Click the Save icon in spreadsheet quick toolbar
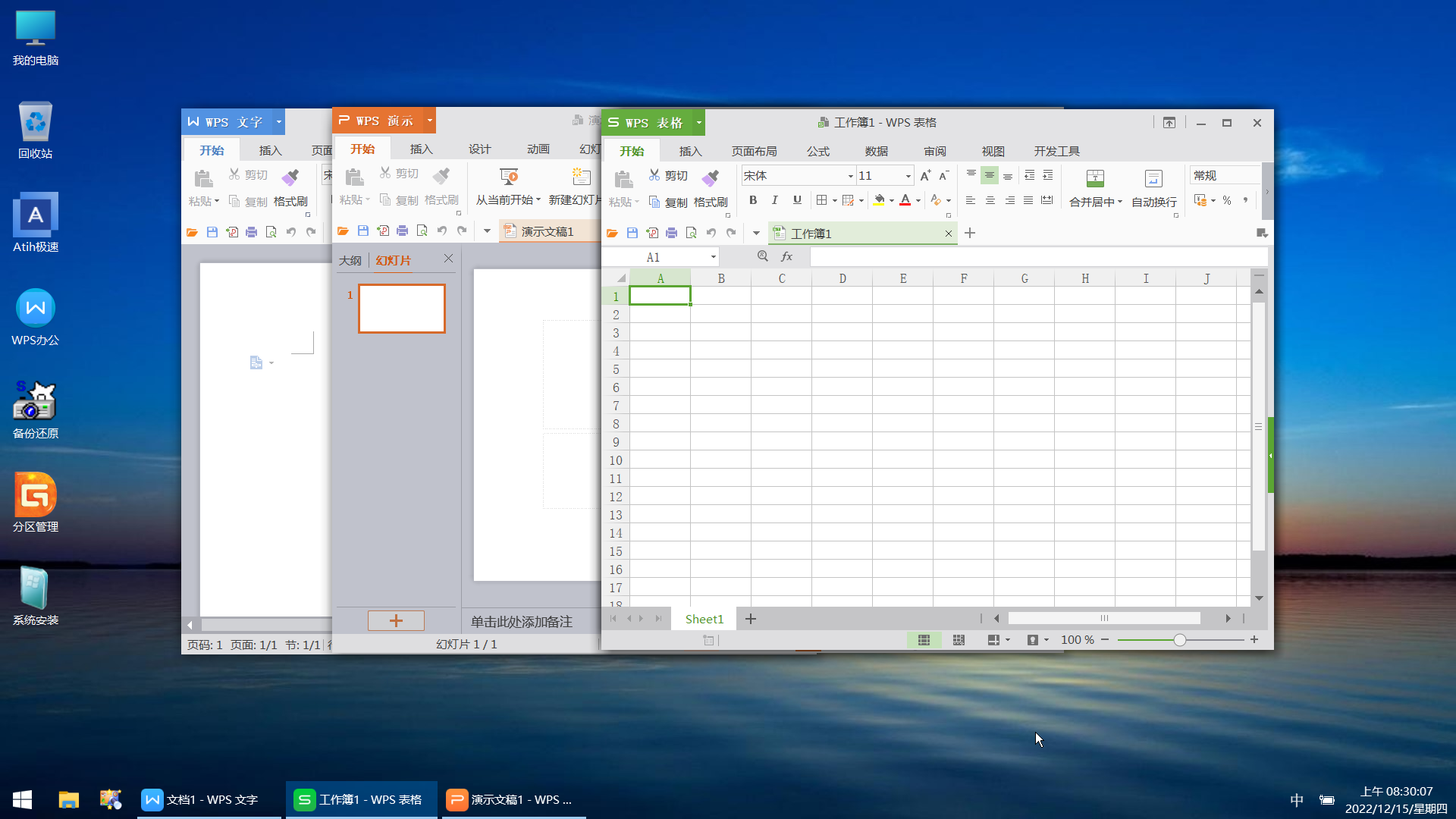 click(632, 233)
